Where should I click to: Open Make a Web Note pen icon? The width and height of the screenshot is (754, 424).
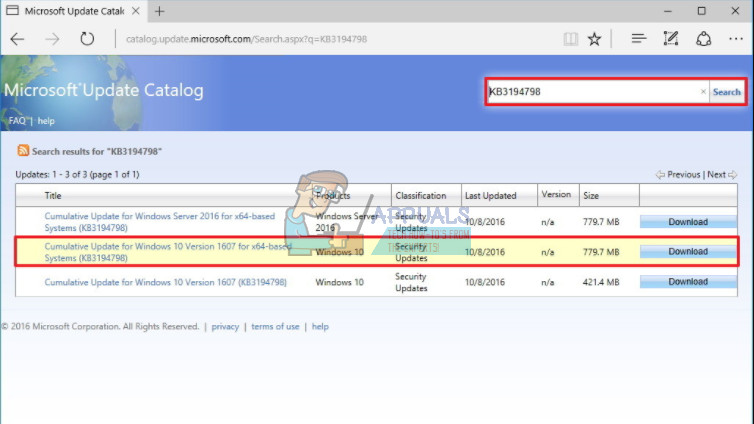coord(671,38)
